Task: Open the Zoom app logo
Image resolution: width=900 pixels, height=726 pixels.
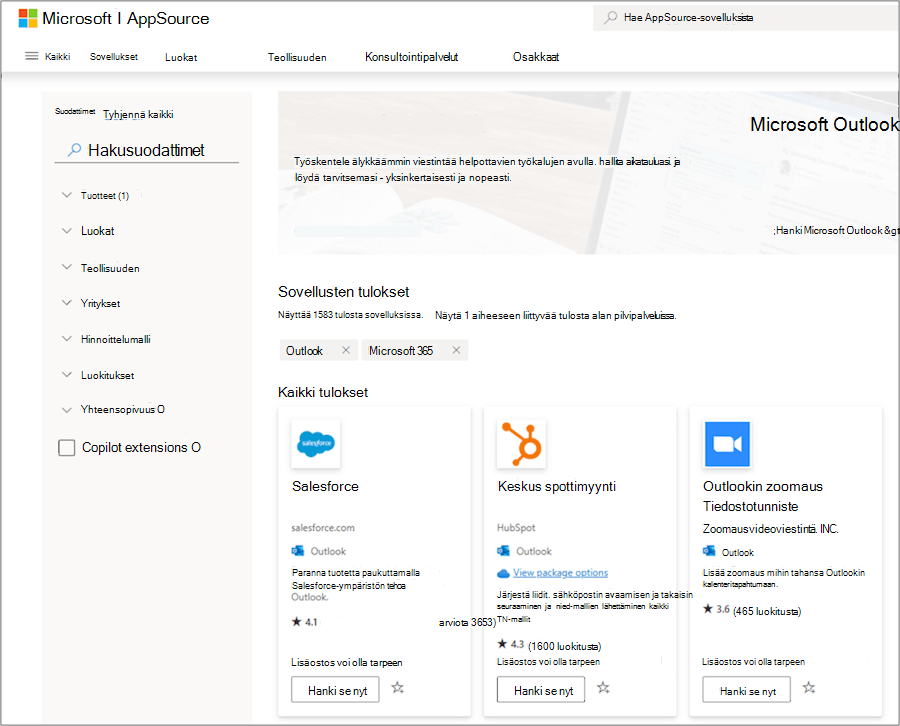Action: pyautogui.click(x=727, y=444)
